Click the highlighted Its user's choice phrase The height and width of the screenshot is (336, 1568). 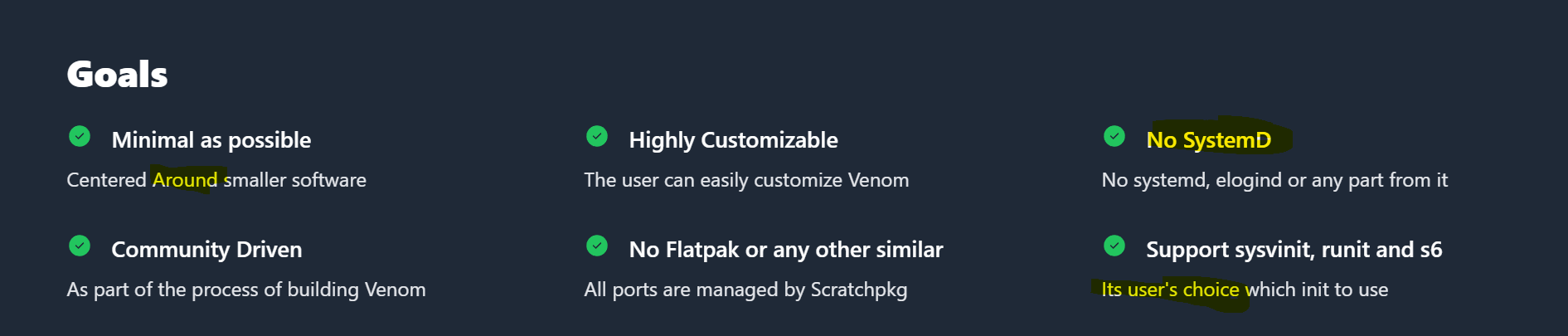pos(1170,290)
